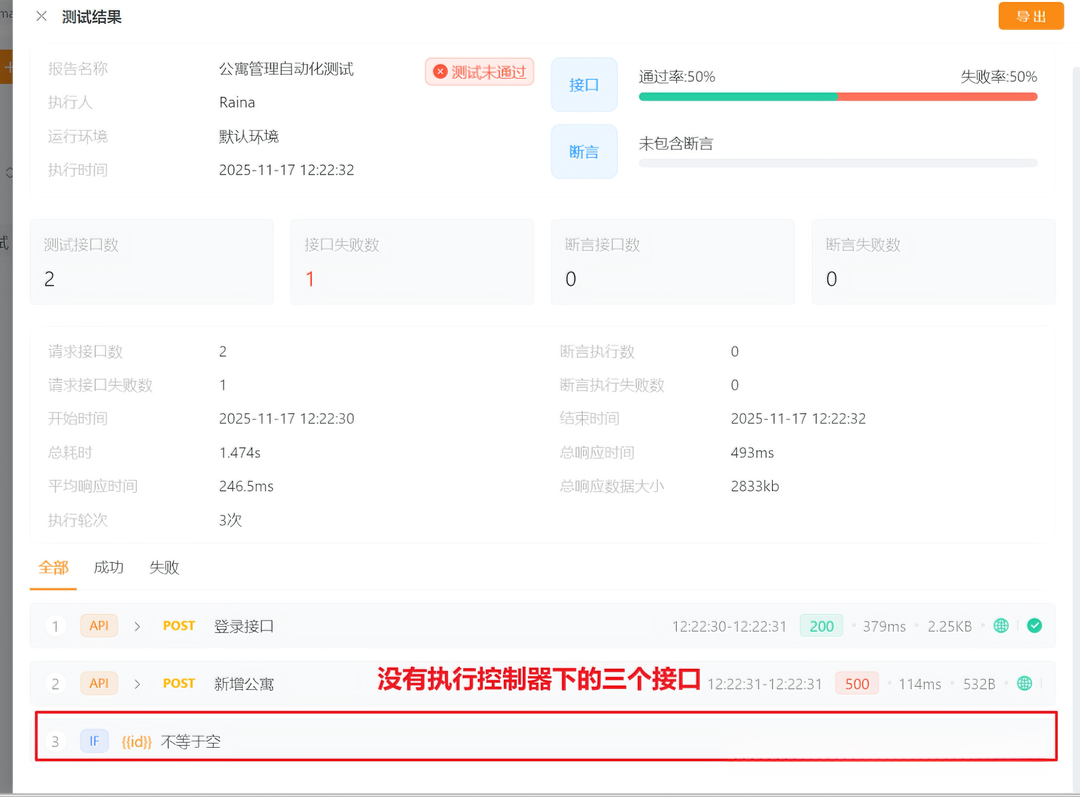
Task: Click the 未包含断言 empty progress bar
Action: pyautogui.click(x=838, y=163)
